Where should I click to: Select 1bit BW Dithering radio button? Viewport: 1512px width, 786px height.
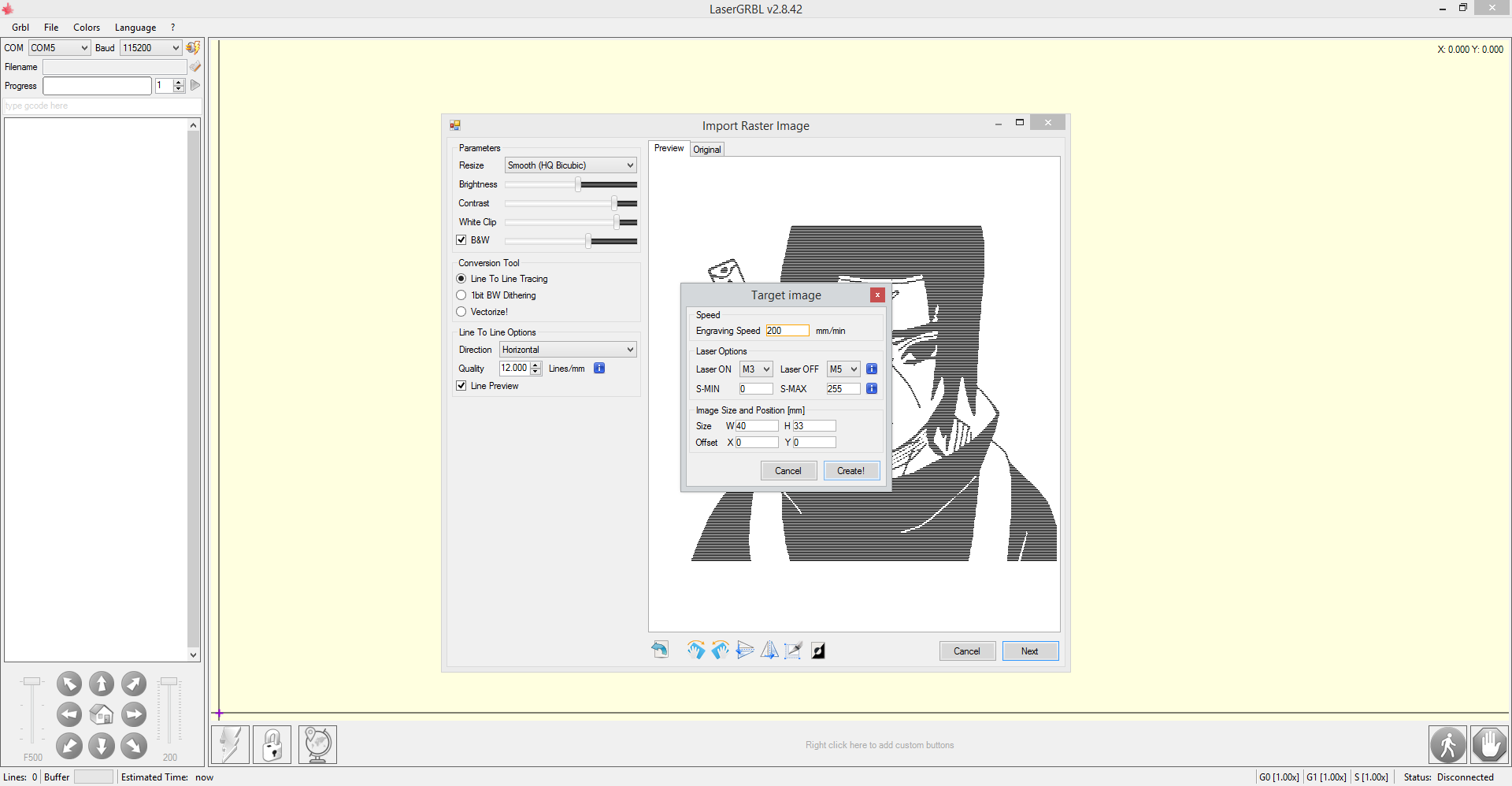pyautogui.click(x=461, y=295)
